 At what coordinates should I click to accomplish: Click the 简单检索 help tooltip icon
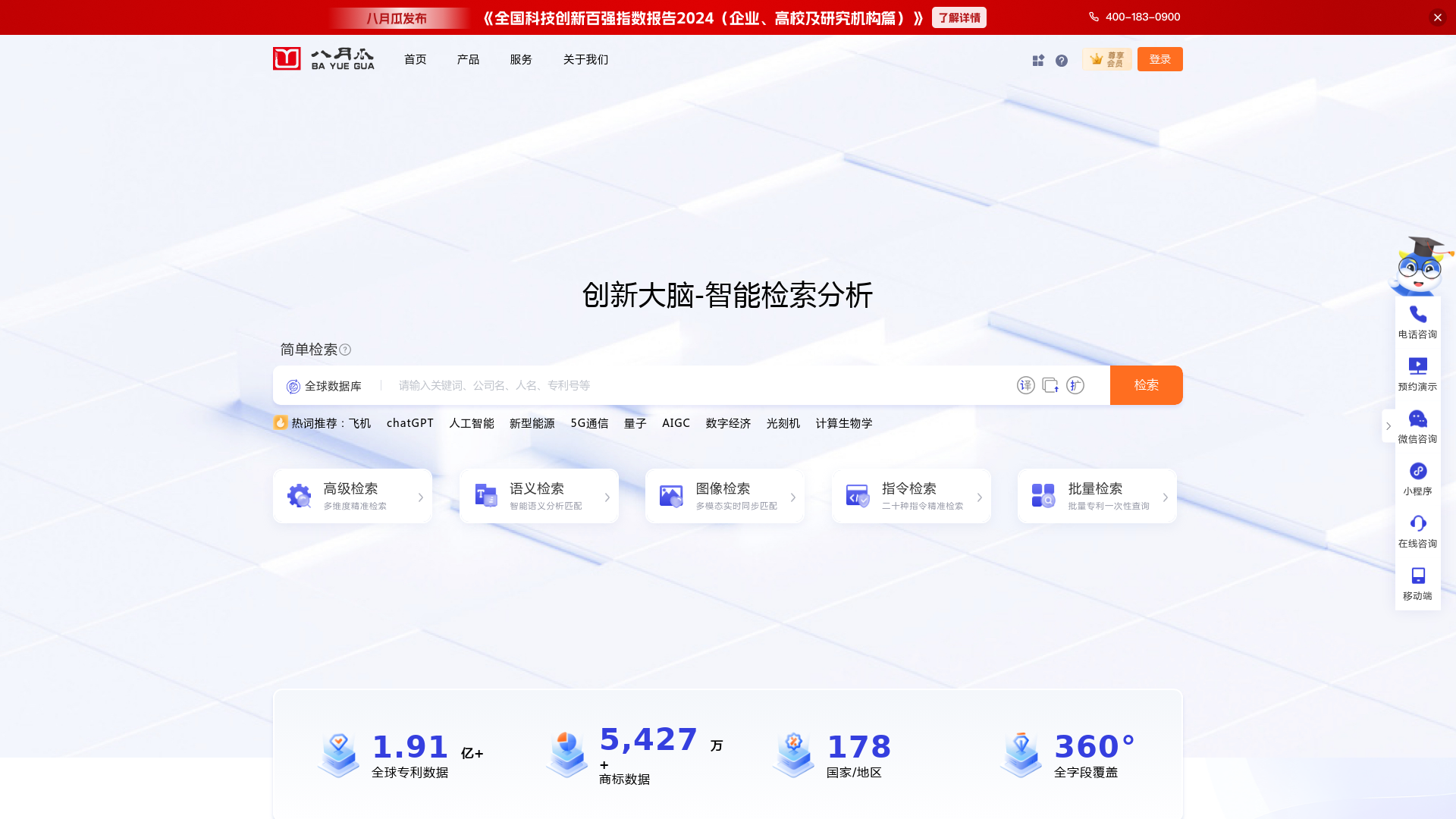(x=345, y=350)
